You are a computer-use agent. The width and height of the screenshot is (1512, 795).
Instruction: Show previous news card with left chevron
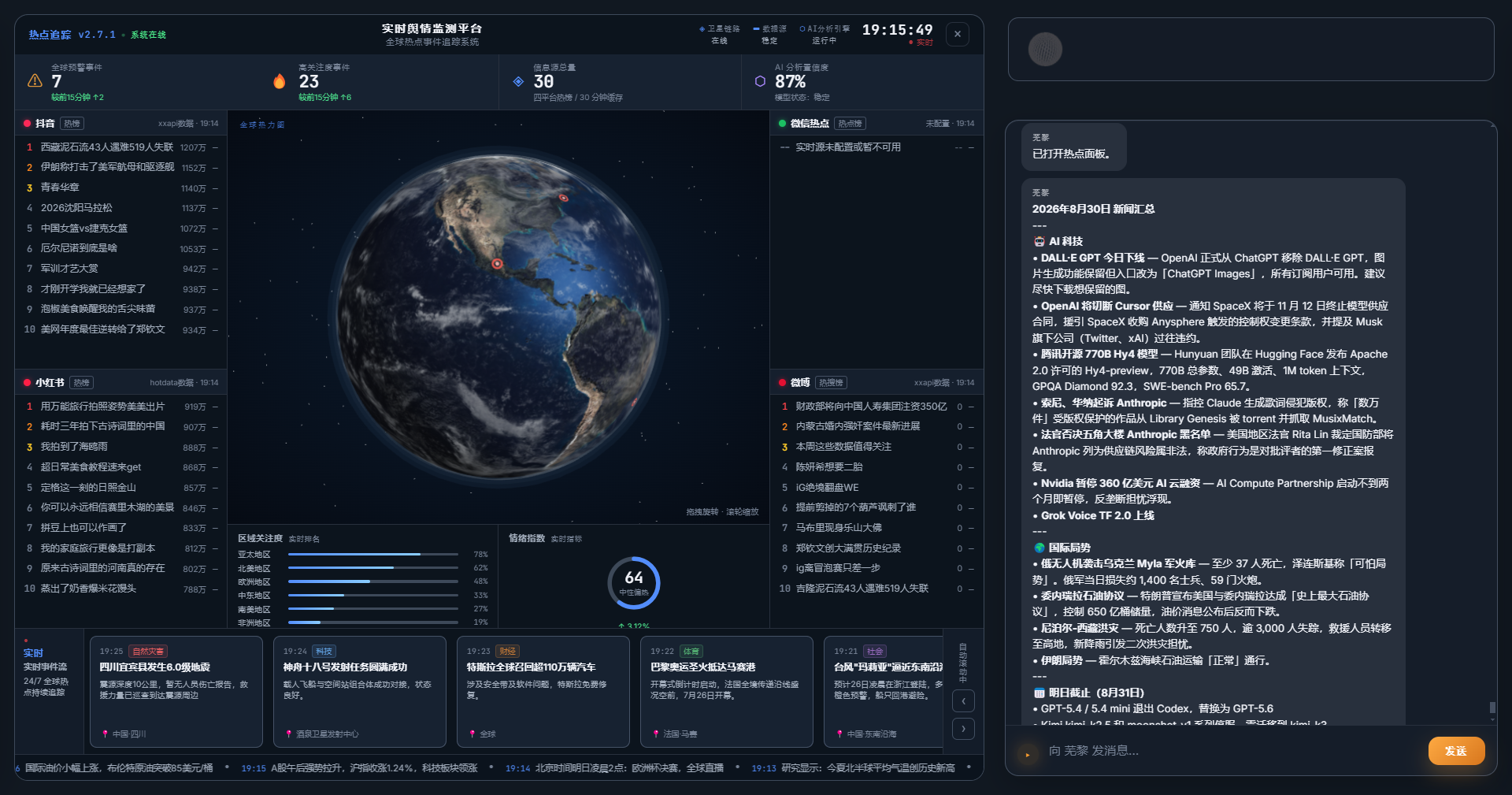click(x=963, y=701)
